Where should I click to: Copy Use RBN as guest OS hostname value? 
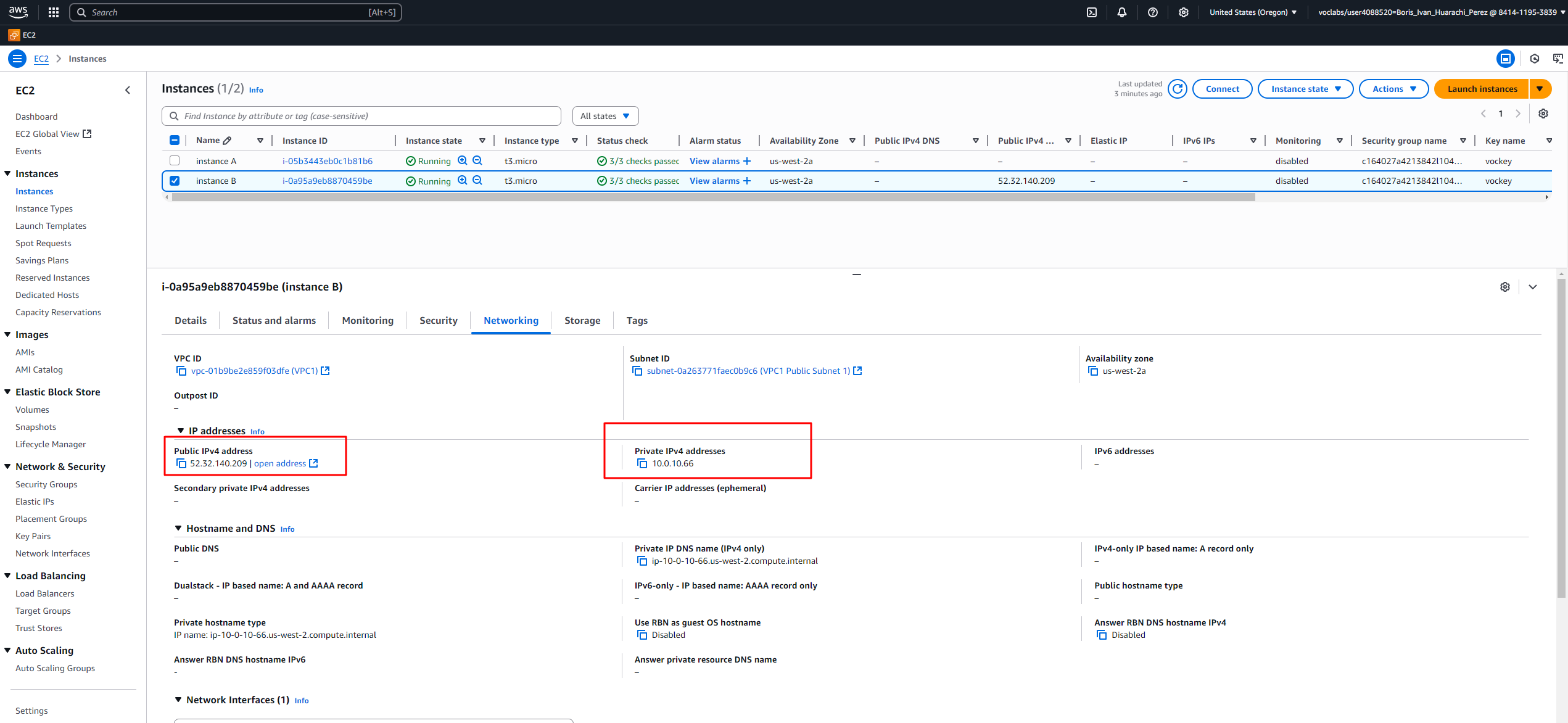[x=642, y=635]
